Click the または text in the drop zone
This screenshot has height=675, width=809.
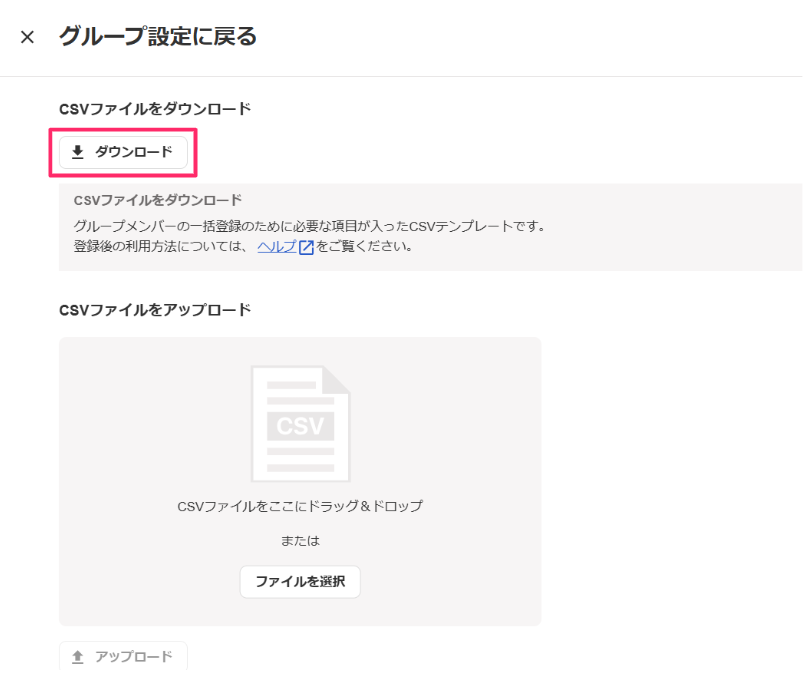300,540
